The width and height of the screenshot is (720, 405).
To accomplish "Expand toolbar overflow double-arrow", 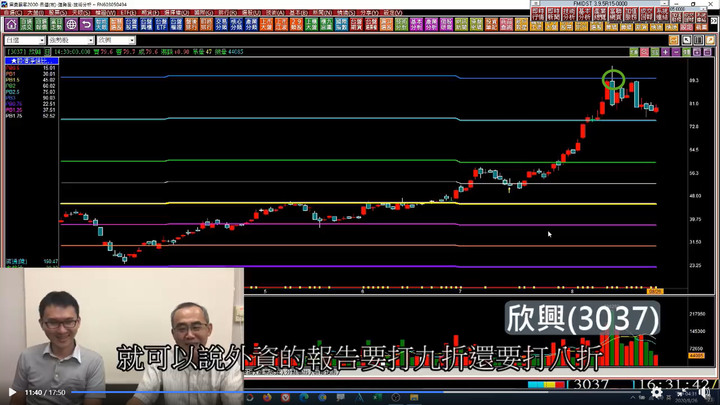I will pyautogui.click(x=714, y=21).
